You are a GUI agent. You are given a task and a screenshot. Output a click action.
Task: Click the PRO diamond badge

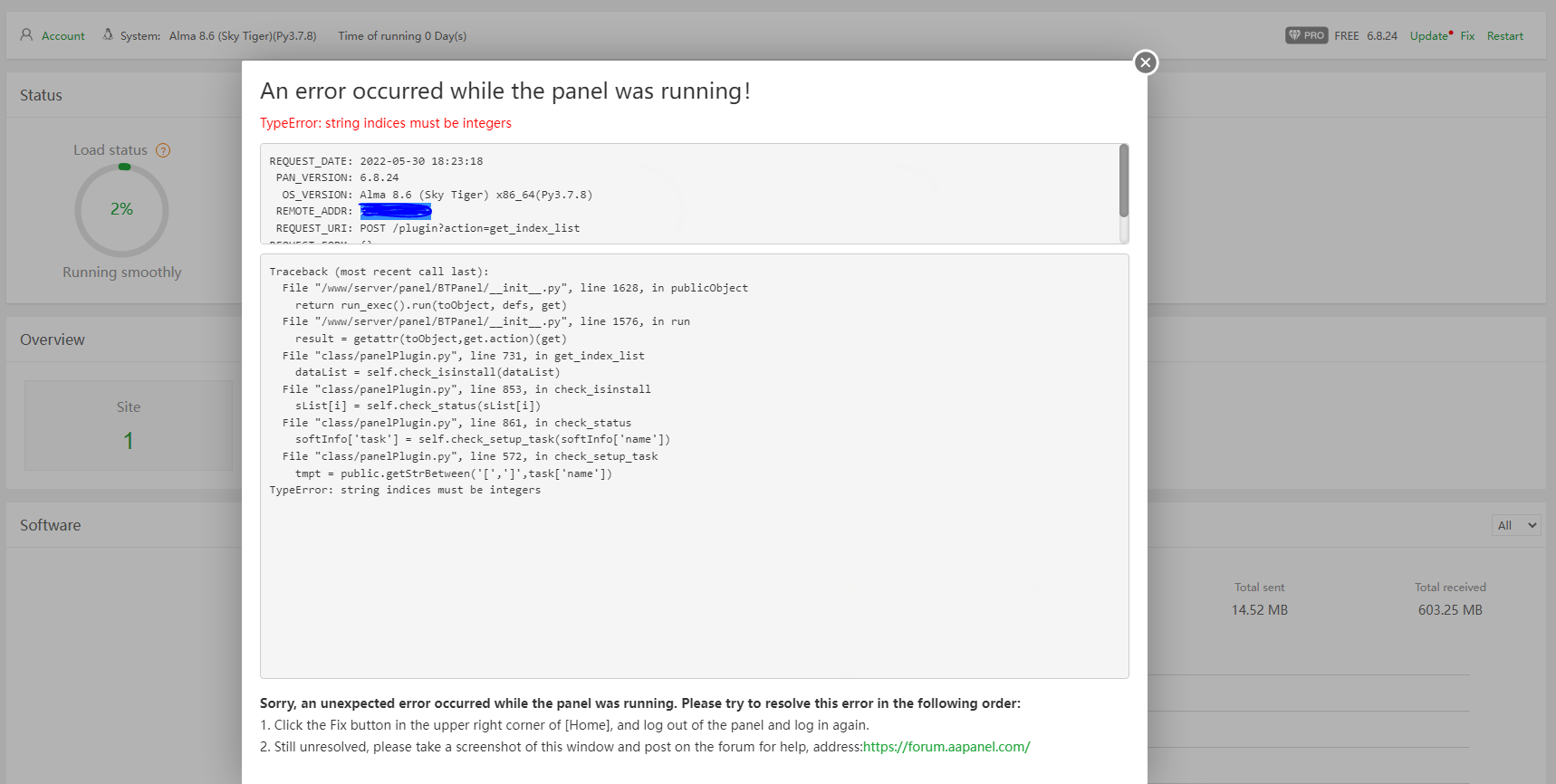pos(1306,35)
